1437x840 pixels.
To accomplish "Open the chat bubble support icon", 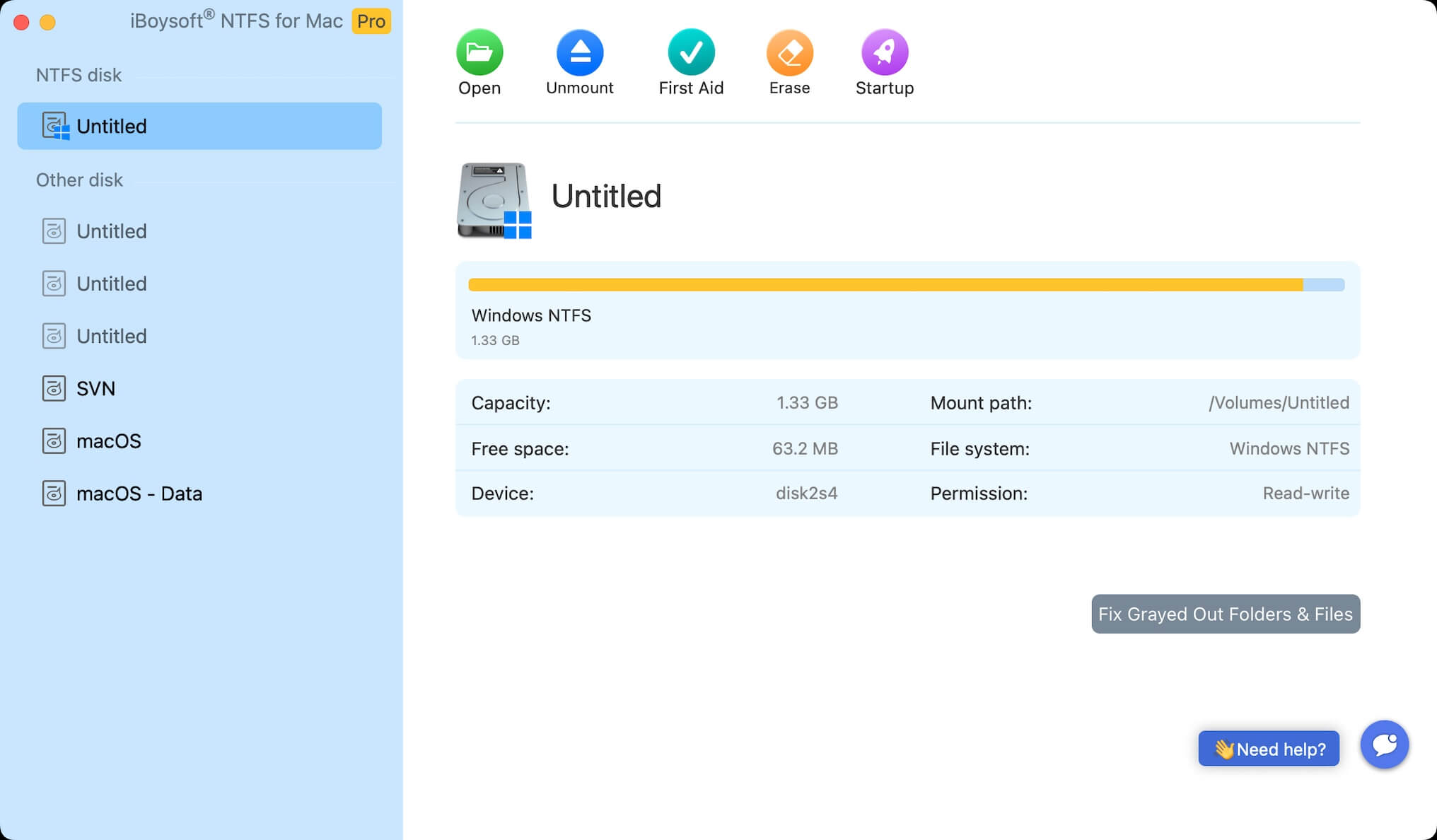I will click(1384, 745).
